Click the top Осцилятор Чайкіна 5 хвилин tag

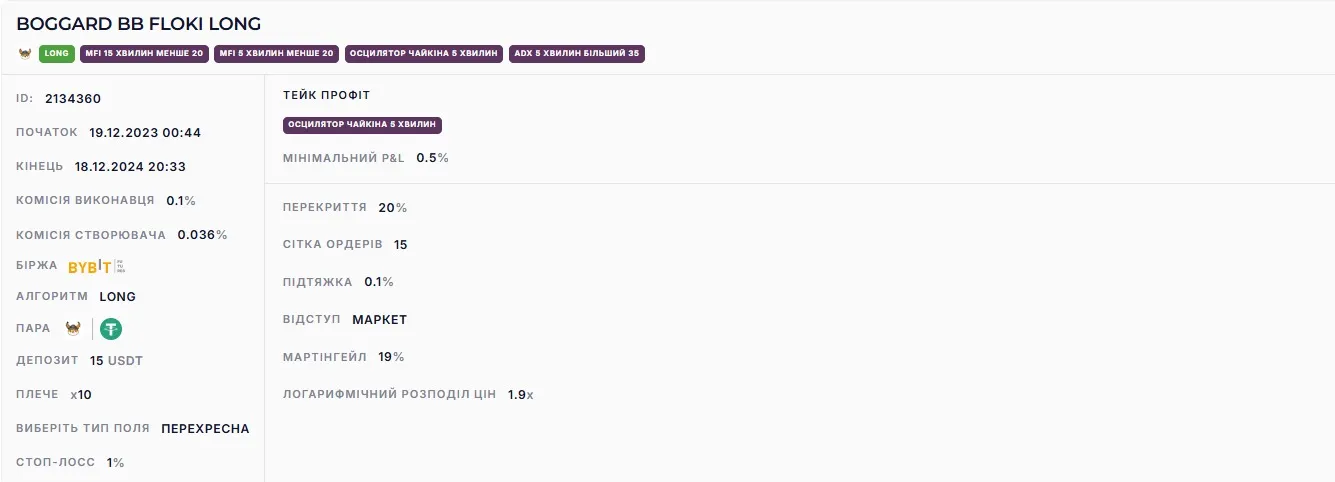point(424,54)
